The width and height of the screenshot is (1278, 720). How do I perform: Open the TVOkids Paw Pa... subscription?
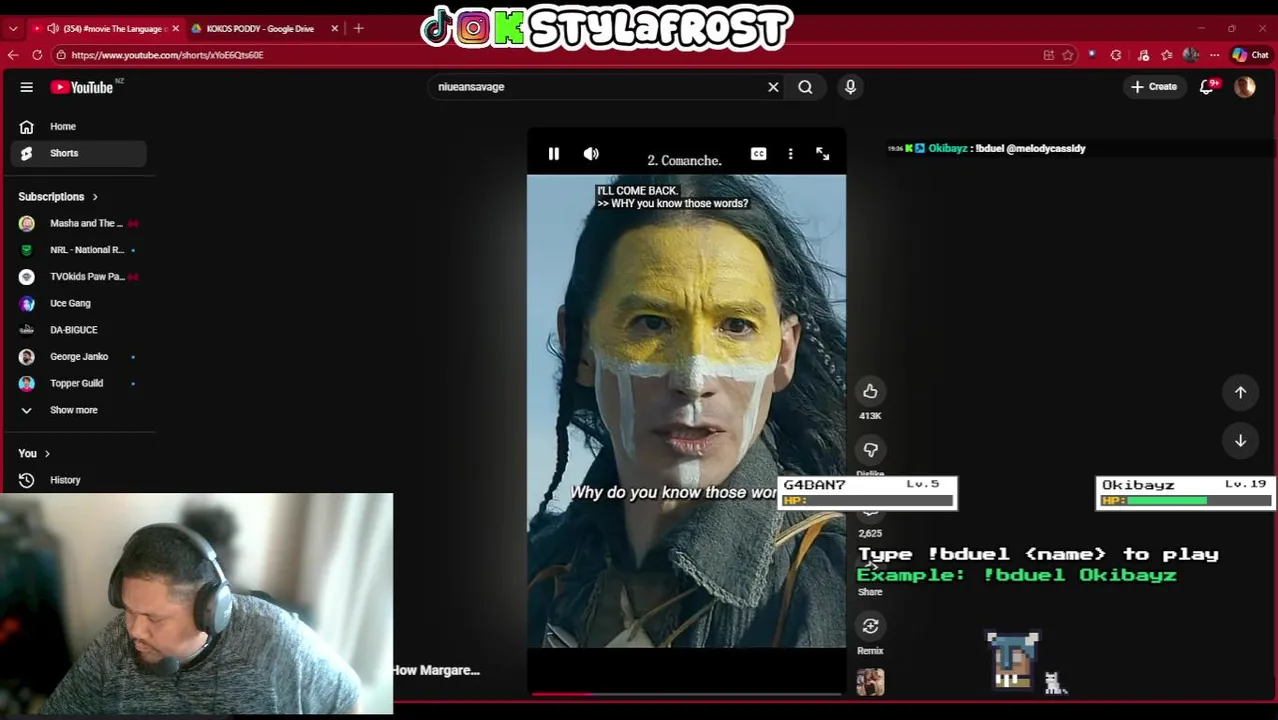pyautogui.click(x=80, y=277)
